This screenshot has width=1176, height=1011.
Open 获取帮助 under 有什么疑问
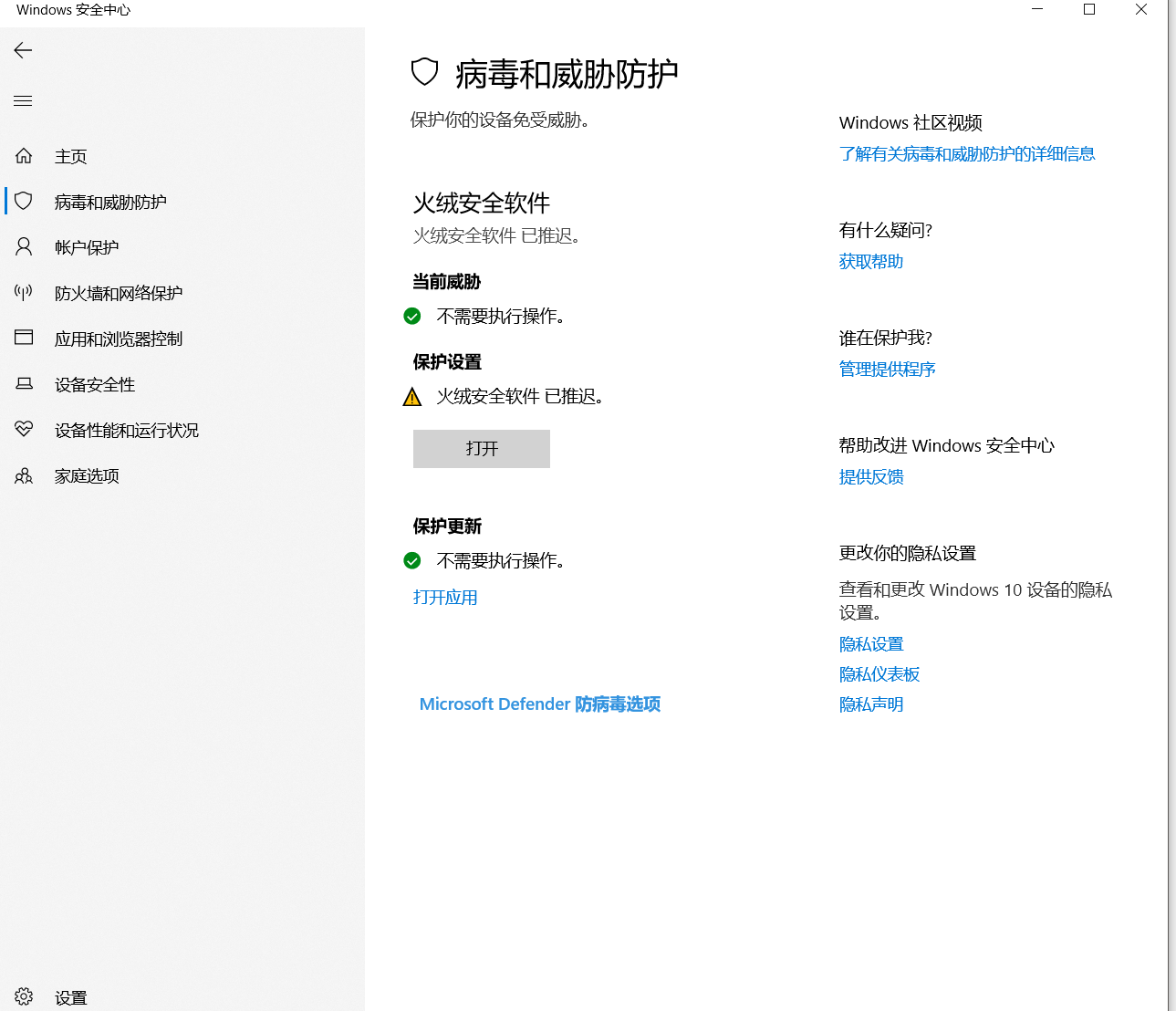point(870,261)
